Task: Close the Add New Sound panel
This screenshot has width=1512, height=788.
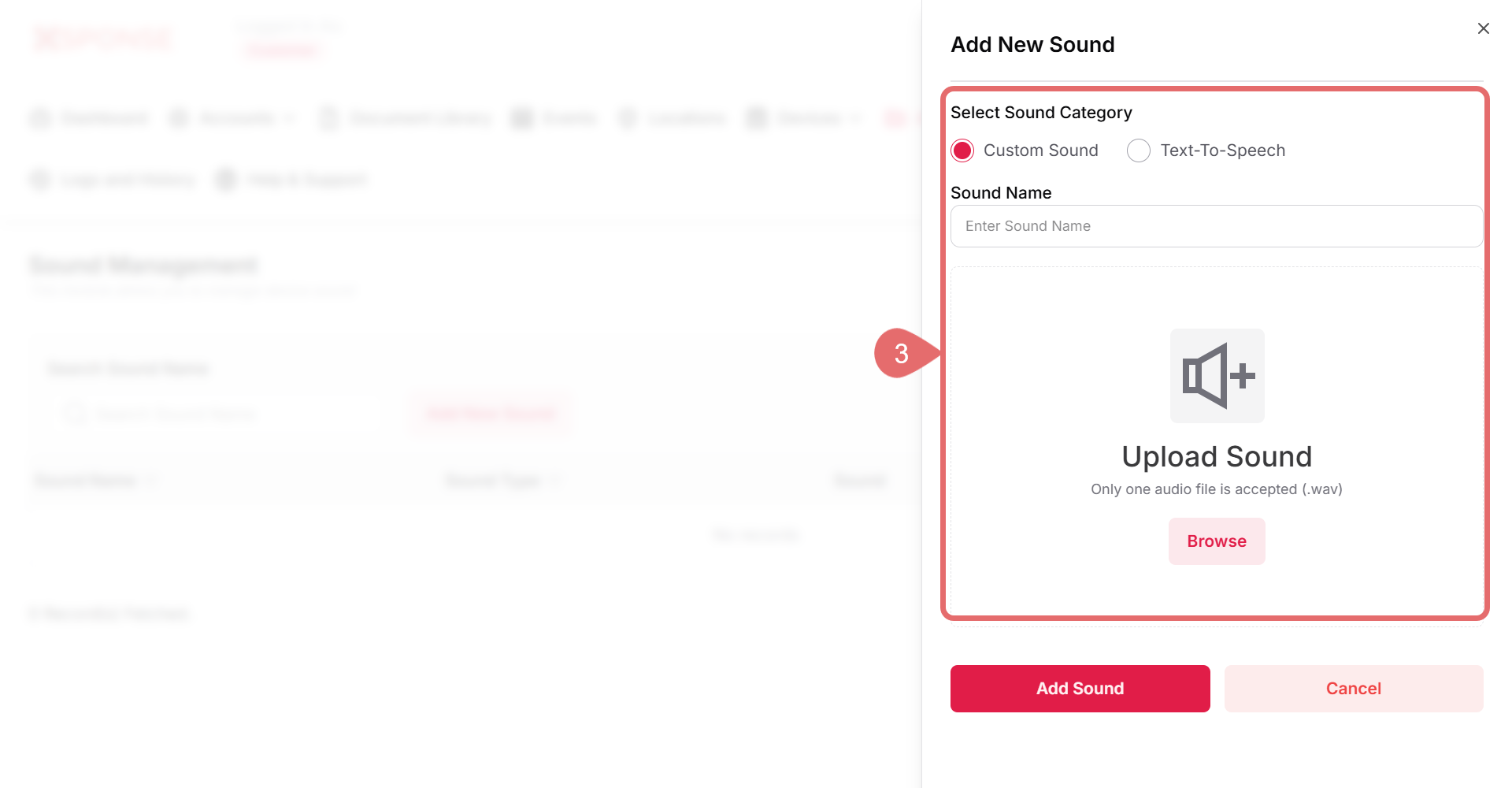Action: pyautogui.click(x=1483, y=28)
